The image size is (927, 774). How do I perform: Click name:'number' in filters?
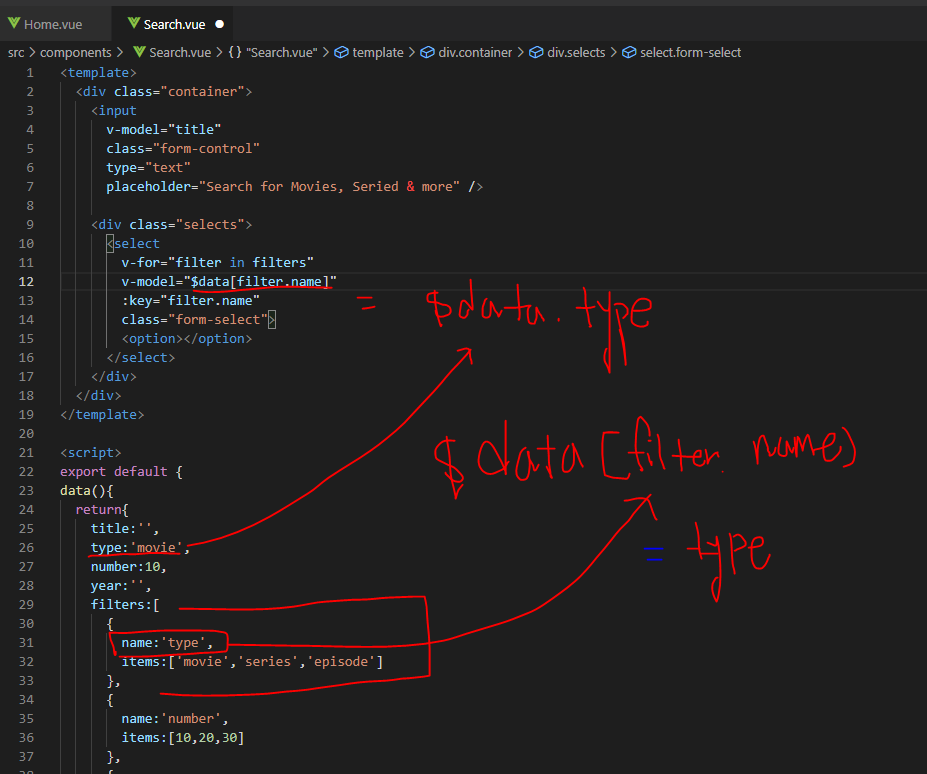coord(175,719)
